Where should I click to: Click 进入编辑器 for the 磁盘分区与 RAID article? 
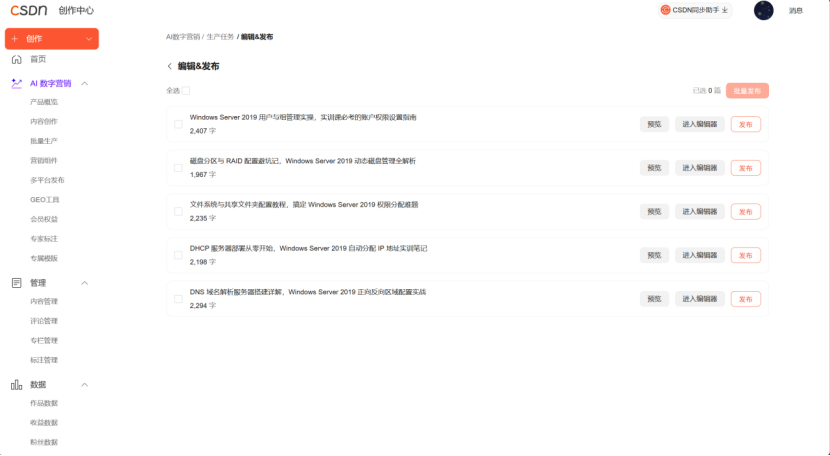[x=700, y=168]
